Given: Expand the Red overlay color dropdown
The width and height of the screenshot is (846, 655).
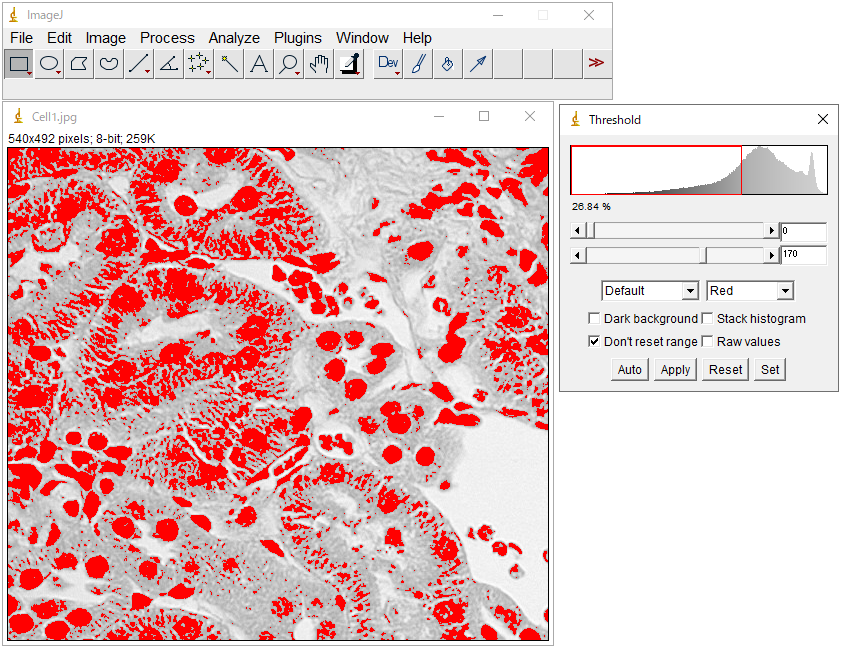Looking at the screenshot, I should (x=749, y=291).
